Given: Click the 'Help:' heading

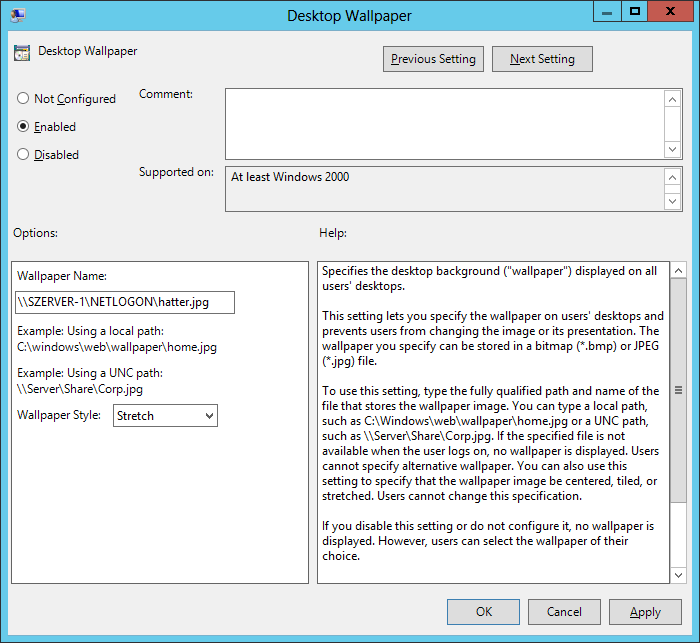Looking at the screenshot, I should [333, 233].
